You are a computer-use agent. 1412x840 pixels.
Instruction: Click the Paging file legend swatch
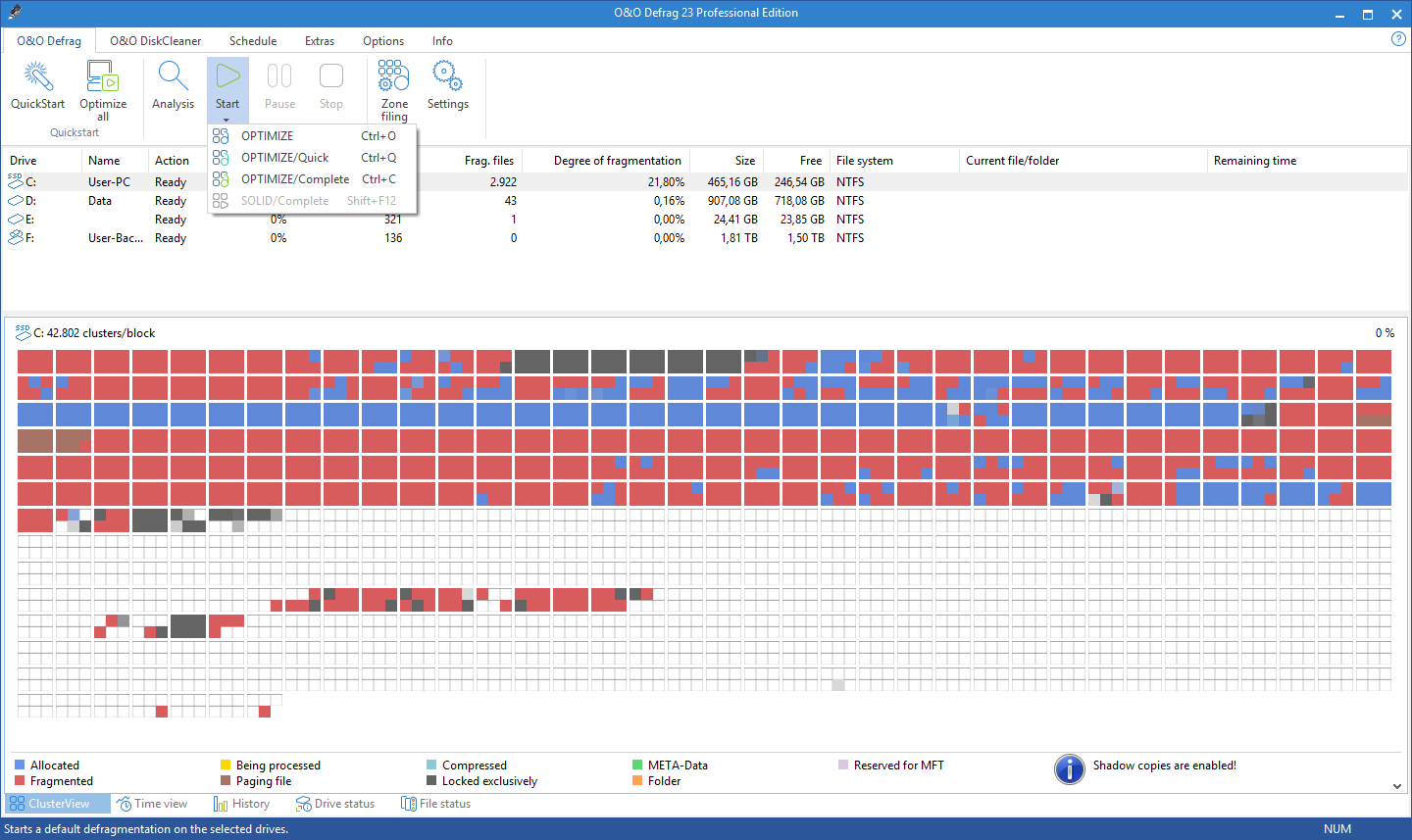[x=226, y=781]
